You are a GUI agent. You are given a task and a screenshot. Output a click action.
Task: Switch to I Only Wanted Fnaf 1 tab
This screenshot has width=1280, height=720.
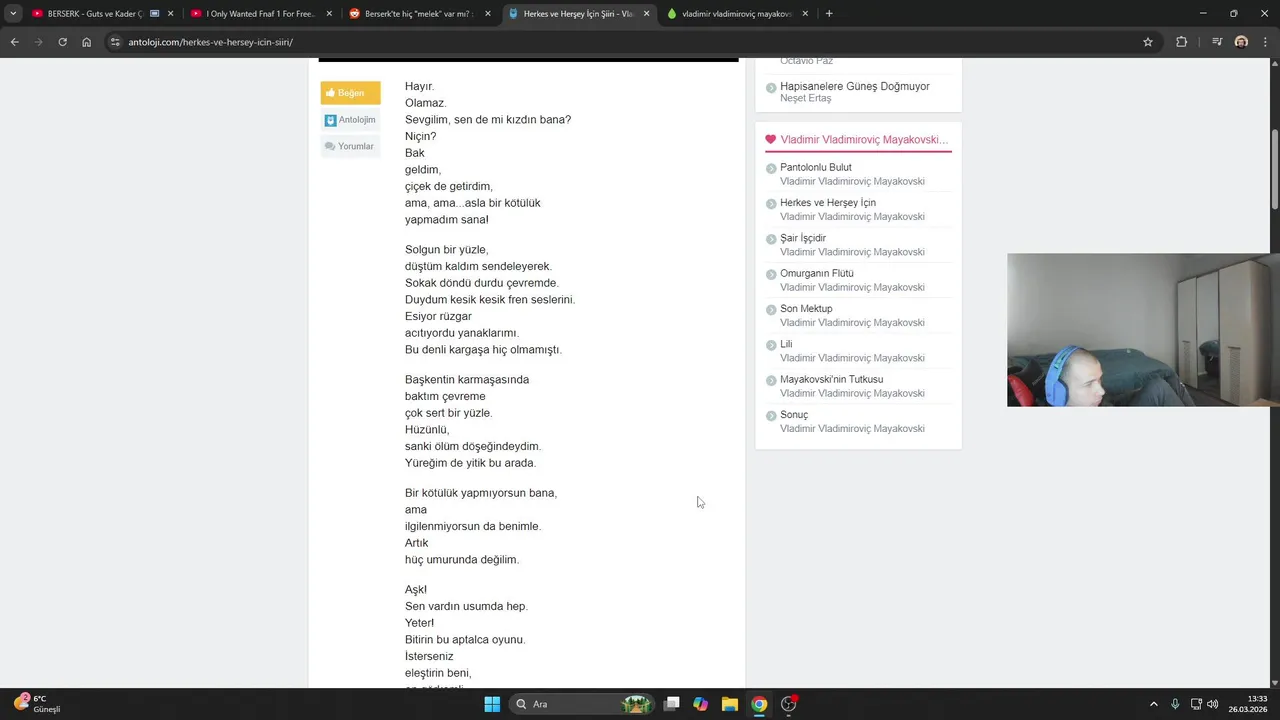(x=260, y=14)
